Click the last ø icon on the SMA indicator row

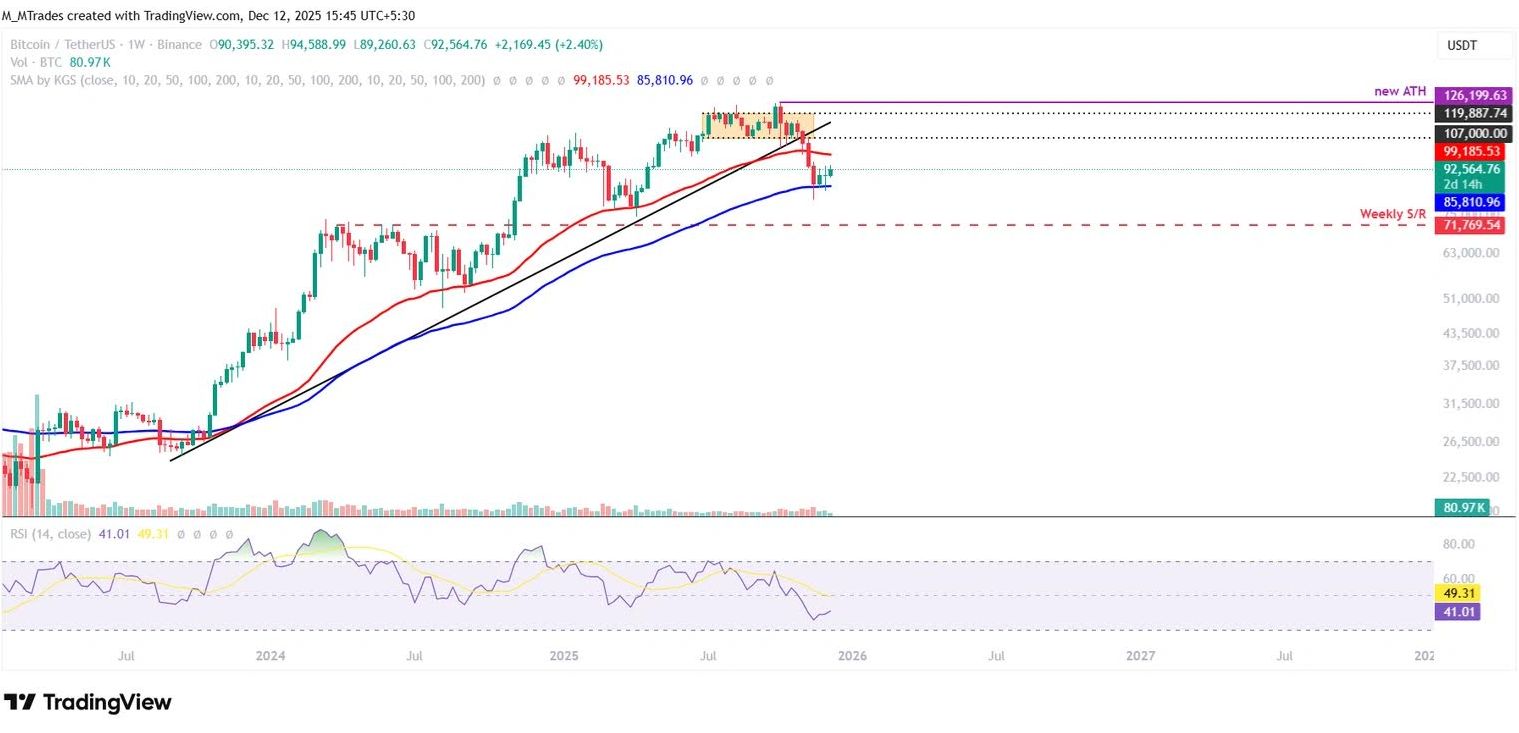769,80
